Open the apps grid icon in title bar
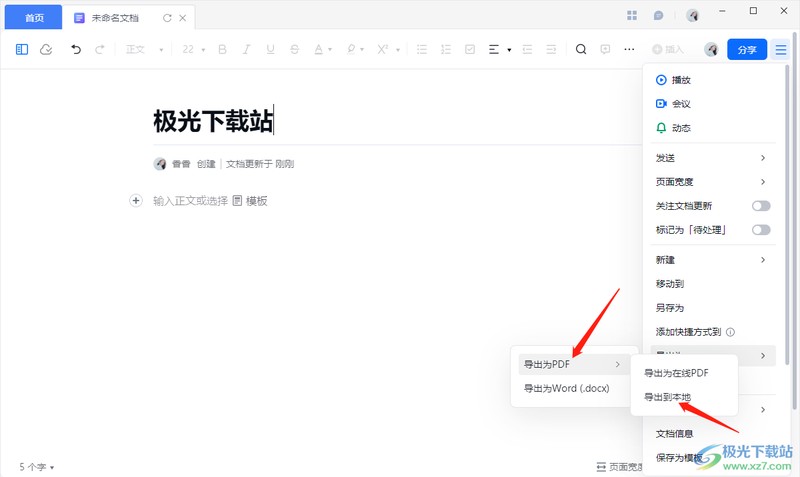800x477 pixels. point(632,16)
